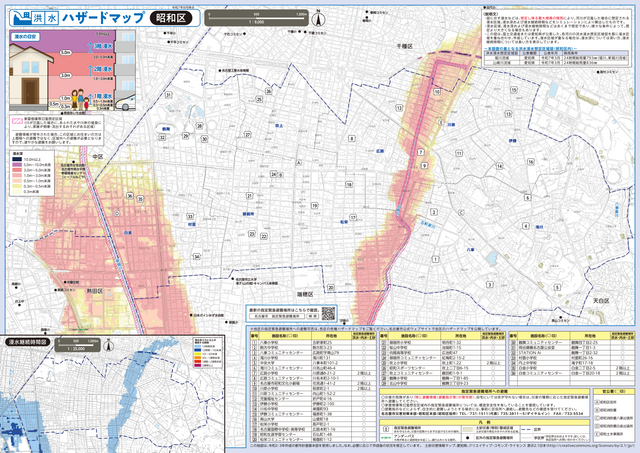This screenshot has width=640, height=453.
Task: Click shelter marker number 4
Action: point(526,226)
